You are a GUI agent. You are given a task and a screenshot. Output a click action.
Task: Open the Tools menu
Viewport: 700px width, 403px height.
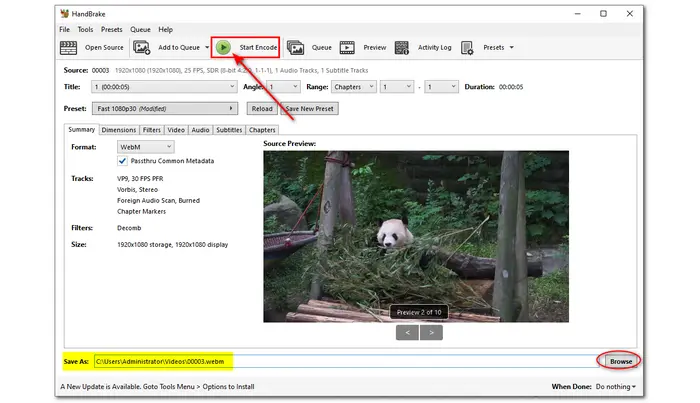pos(85,30)
